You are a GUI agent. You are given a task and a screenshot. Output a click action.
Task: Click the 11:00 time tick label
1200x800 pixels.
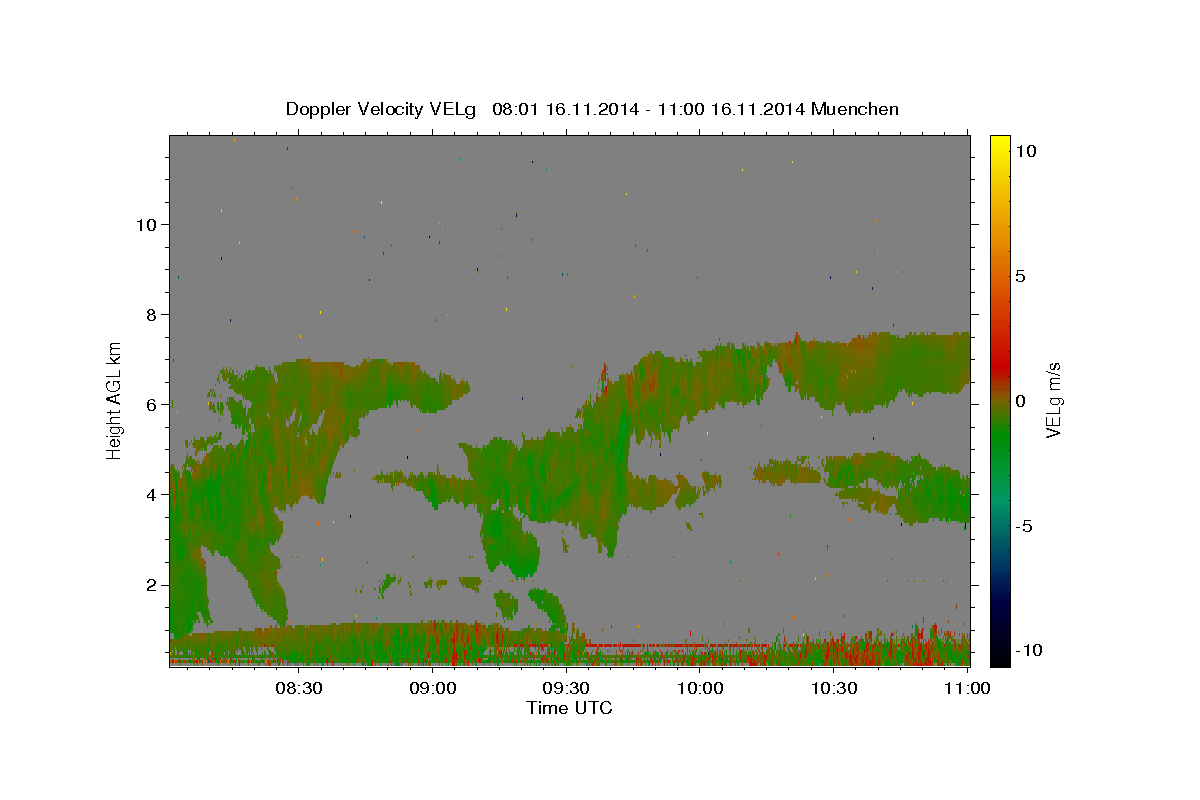click(x=967, y=688)
